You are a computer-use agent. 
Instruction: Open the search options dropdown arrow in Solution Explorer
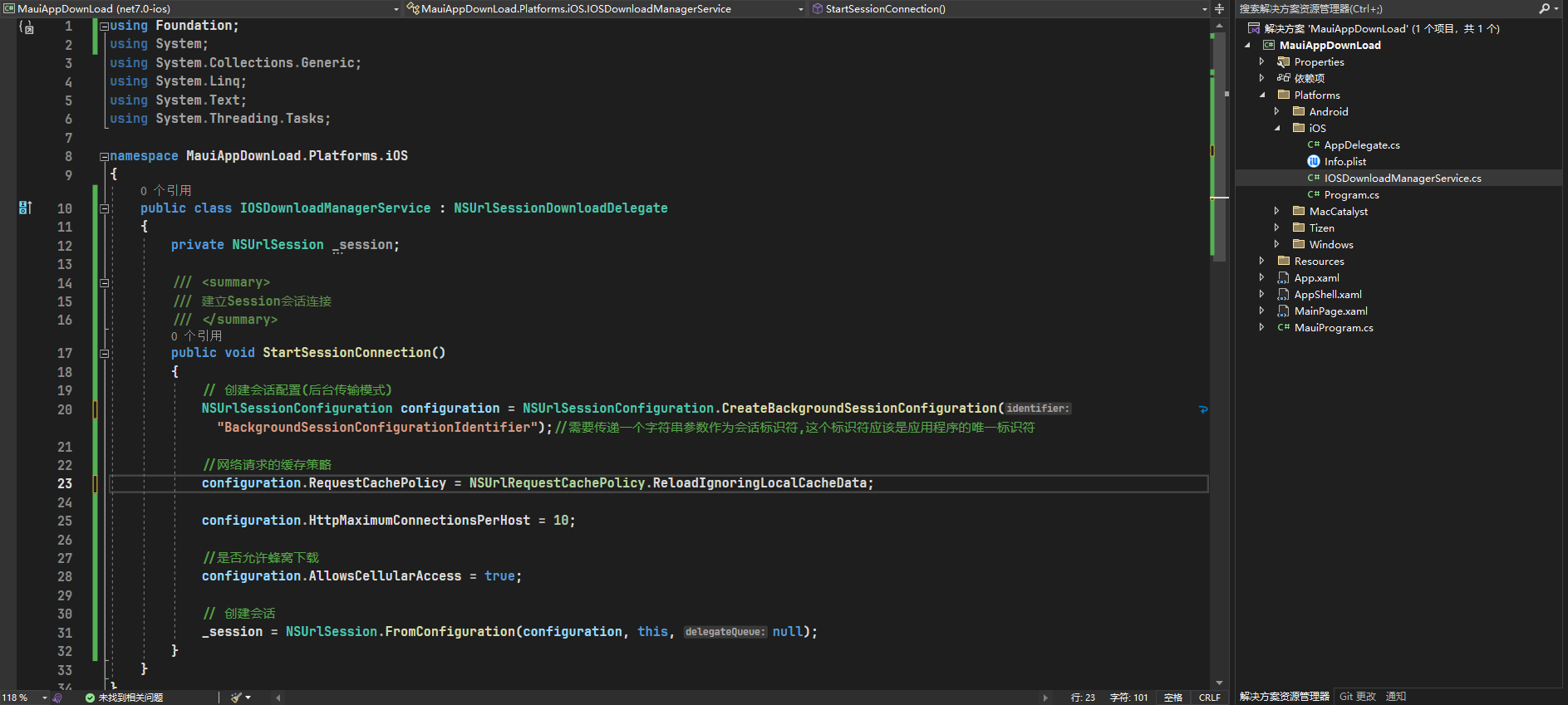1556,8
